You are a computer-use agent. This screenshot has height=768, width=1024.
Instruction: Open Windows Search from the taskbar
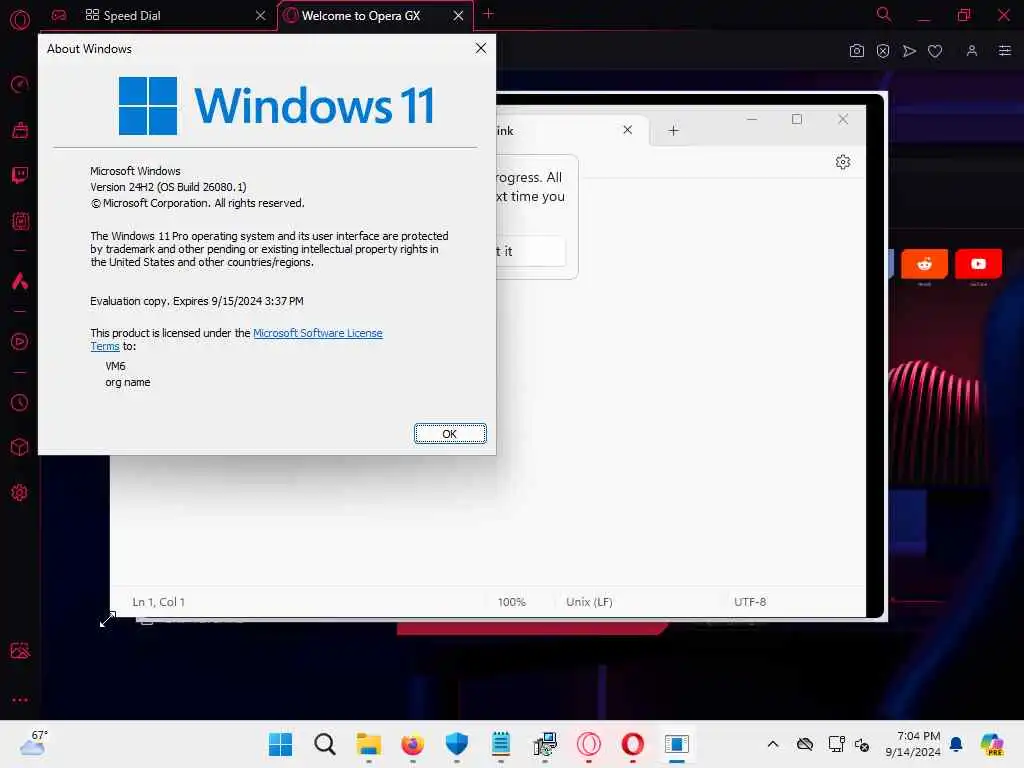[x=325, y=744]
